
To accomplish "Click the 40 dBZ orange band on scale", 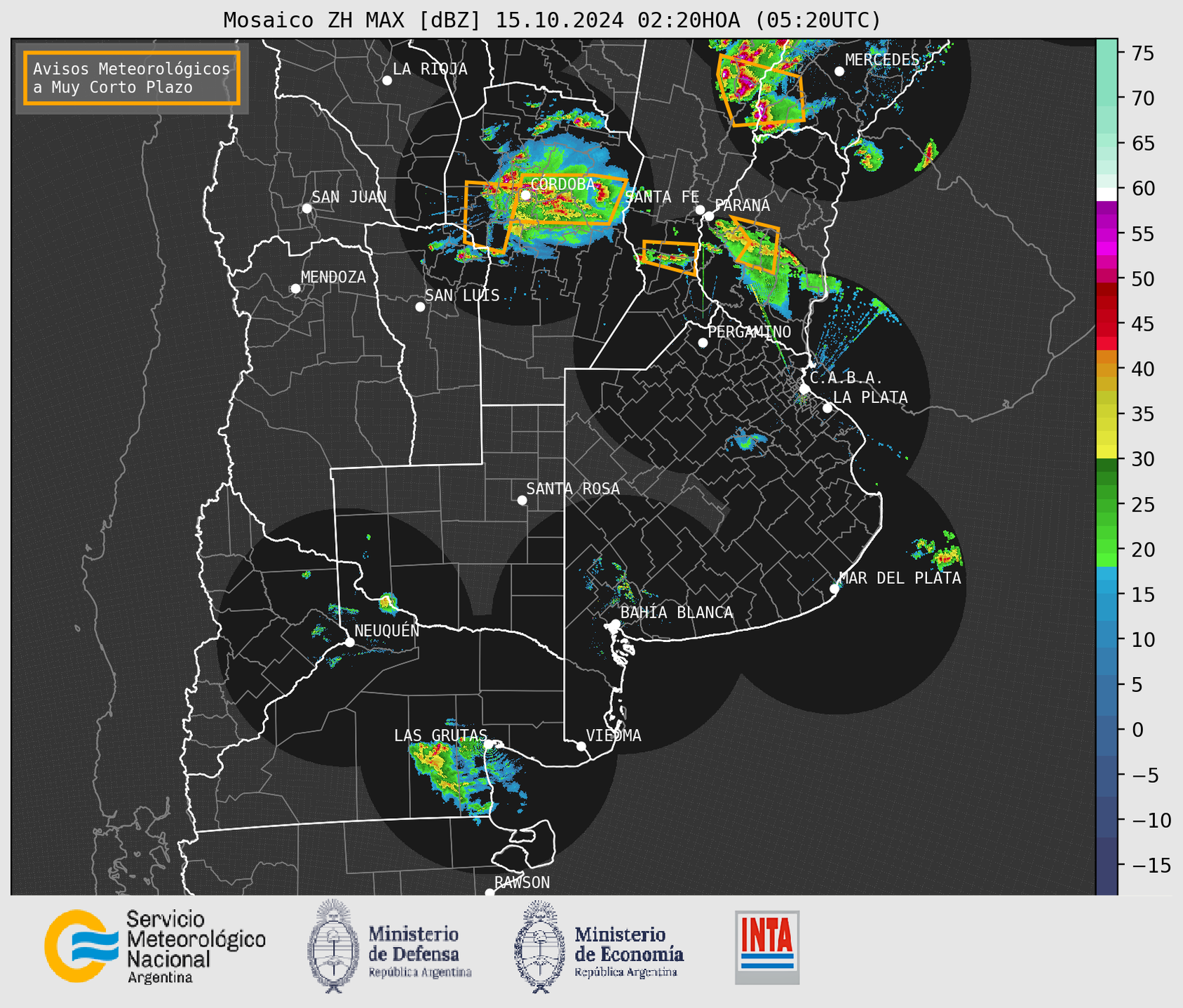I will 1107,369.
